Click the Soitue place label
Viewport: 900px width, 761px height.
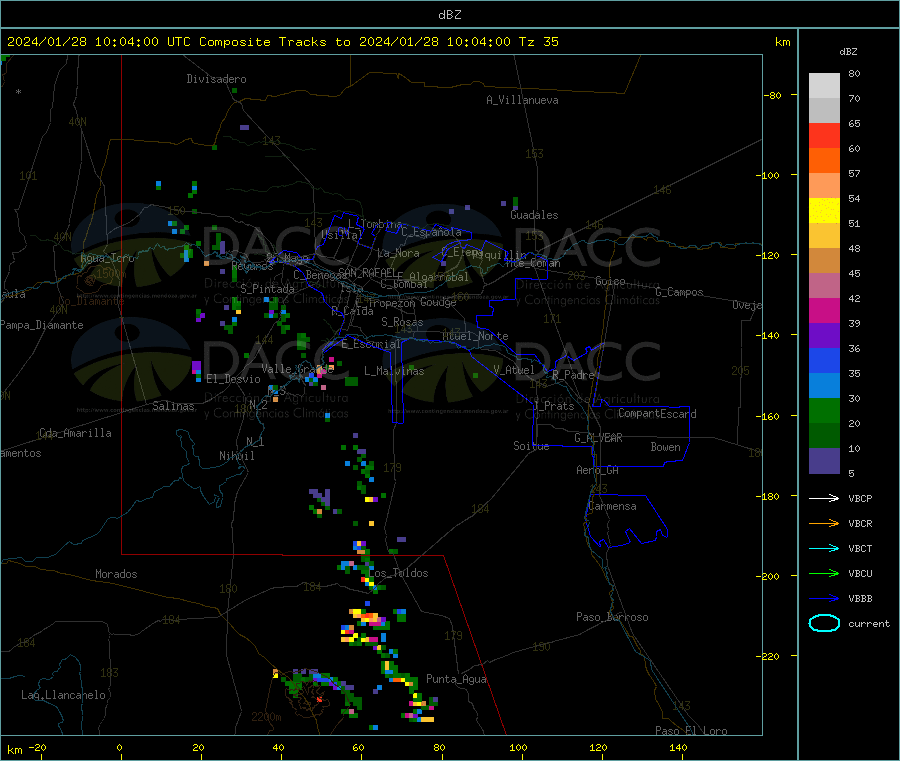[531, 446]
